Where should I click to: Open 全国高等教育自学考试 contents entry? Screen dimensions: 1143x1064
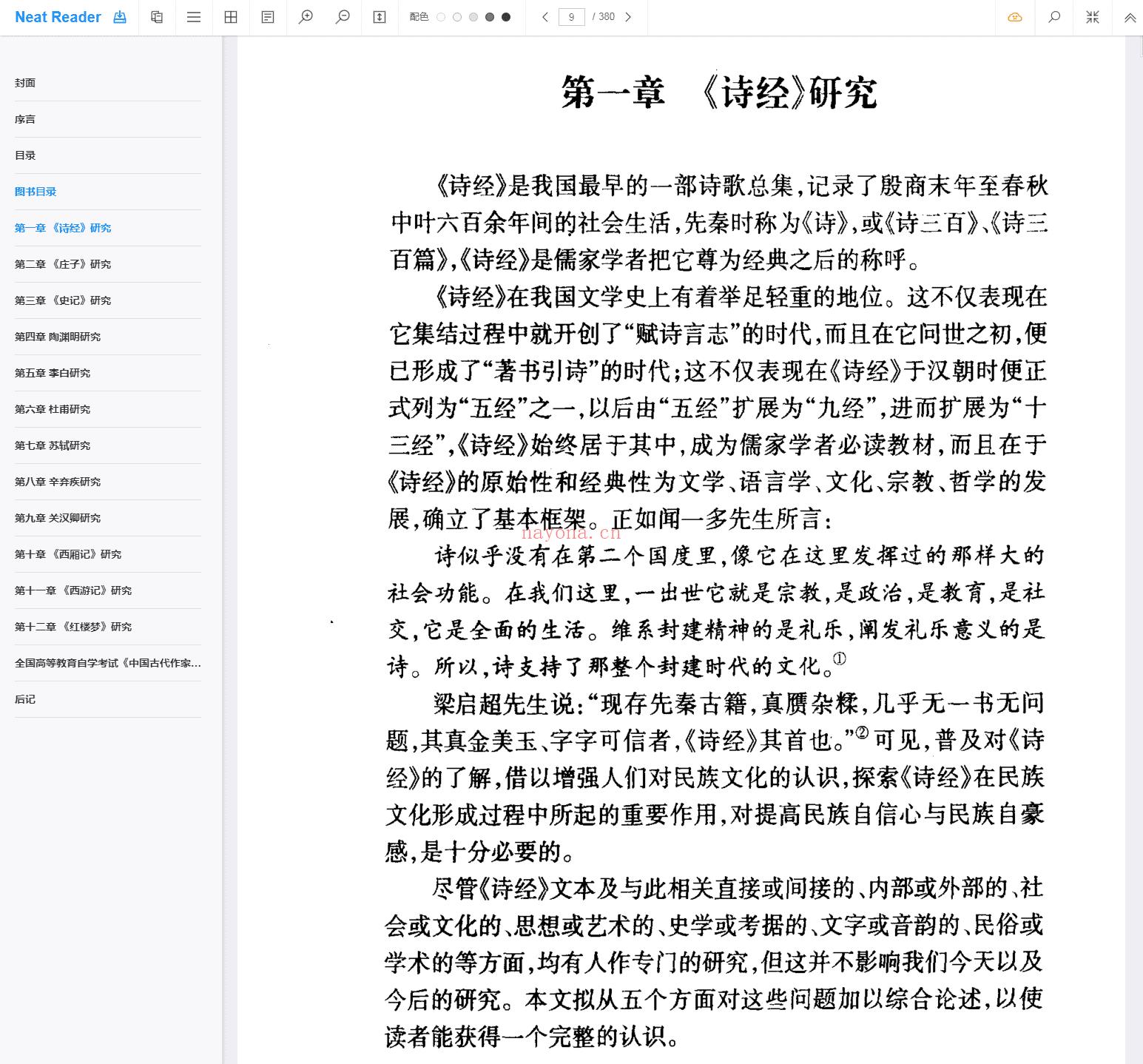(x=108, y=663)
